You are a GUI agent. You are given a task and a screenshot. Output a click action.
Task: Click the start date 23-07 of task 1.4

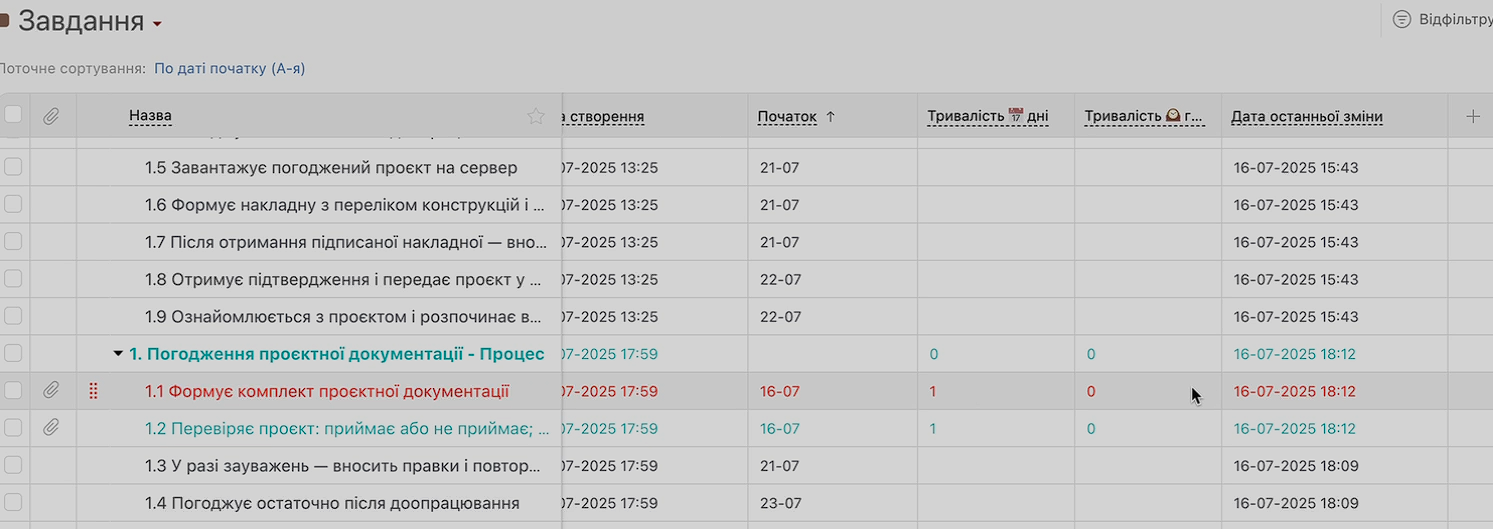tap(780, 503)
